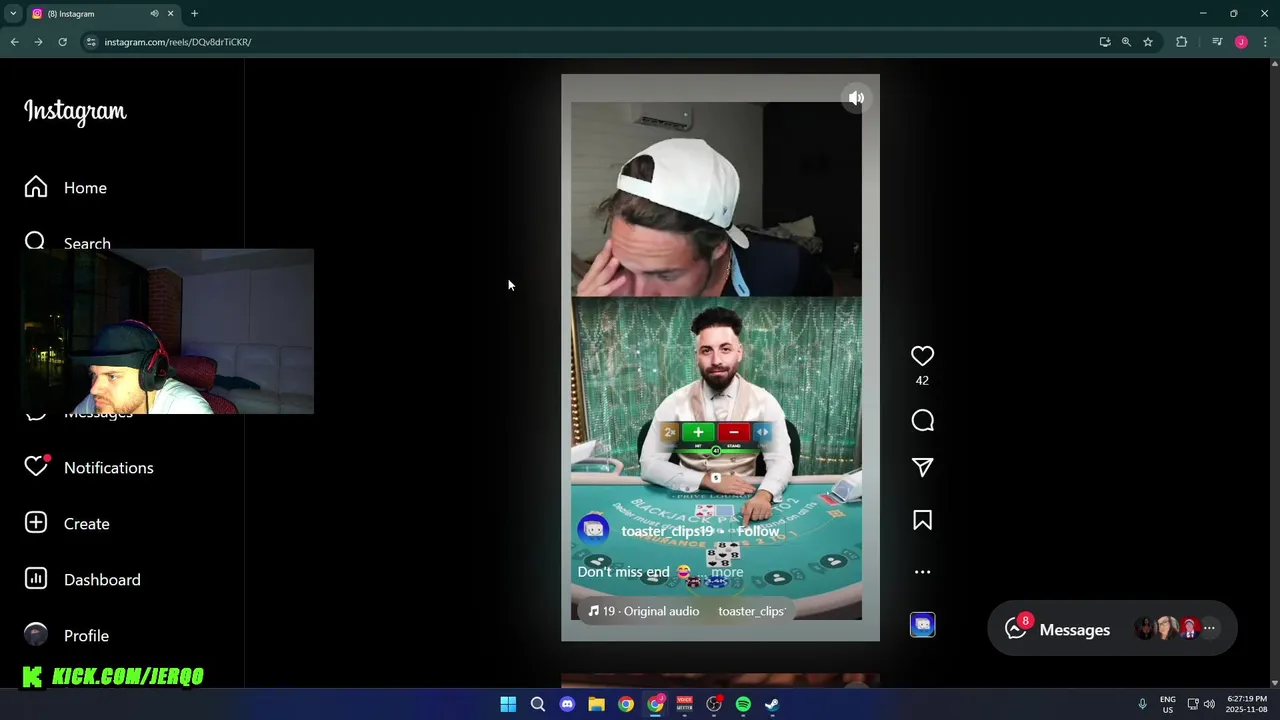Open the zoom icon in address bar
This screenshot has height=720, width=1280.
coord(1126,42)
